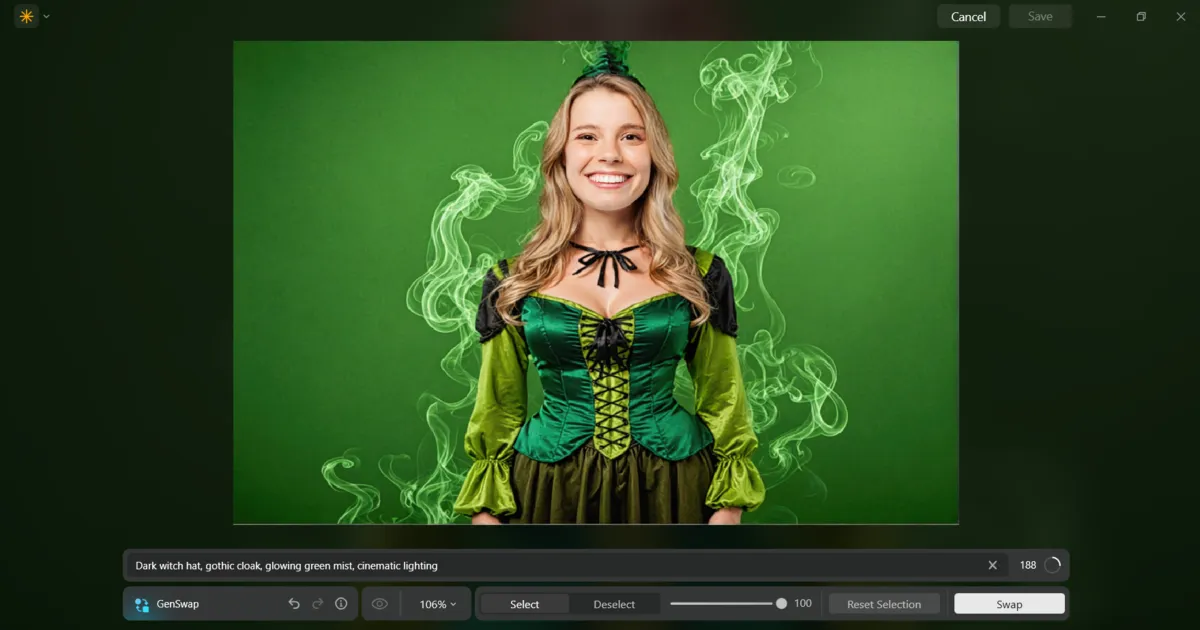The height and width of the screenshot is (630, 1200).
Task: Click the Redo arrow icon
Action: [x=317, y=603]
